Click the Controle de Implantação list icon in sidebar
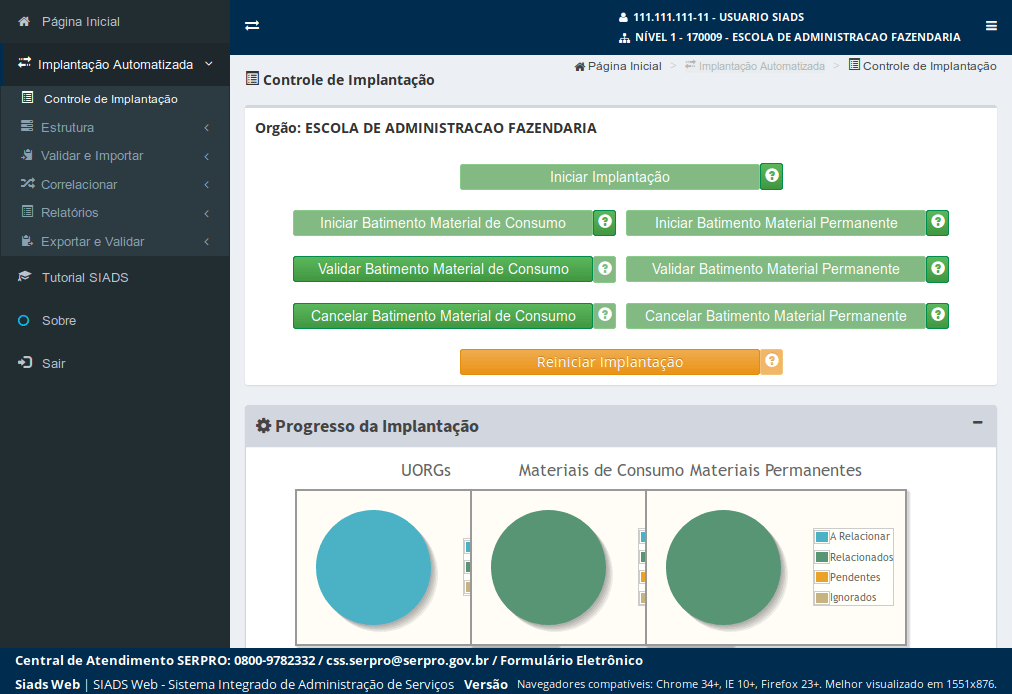 28,98
